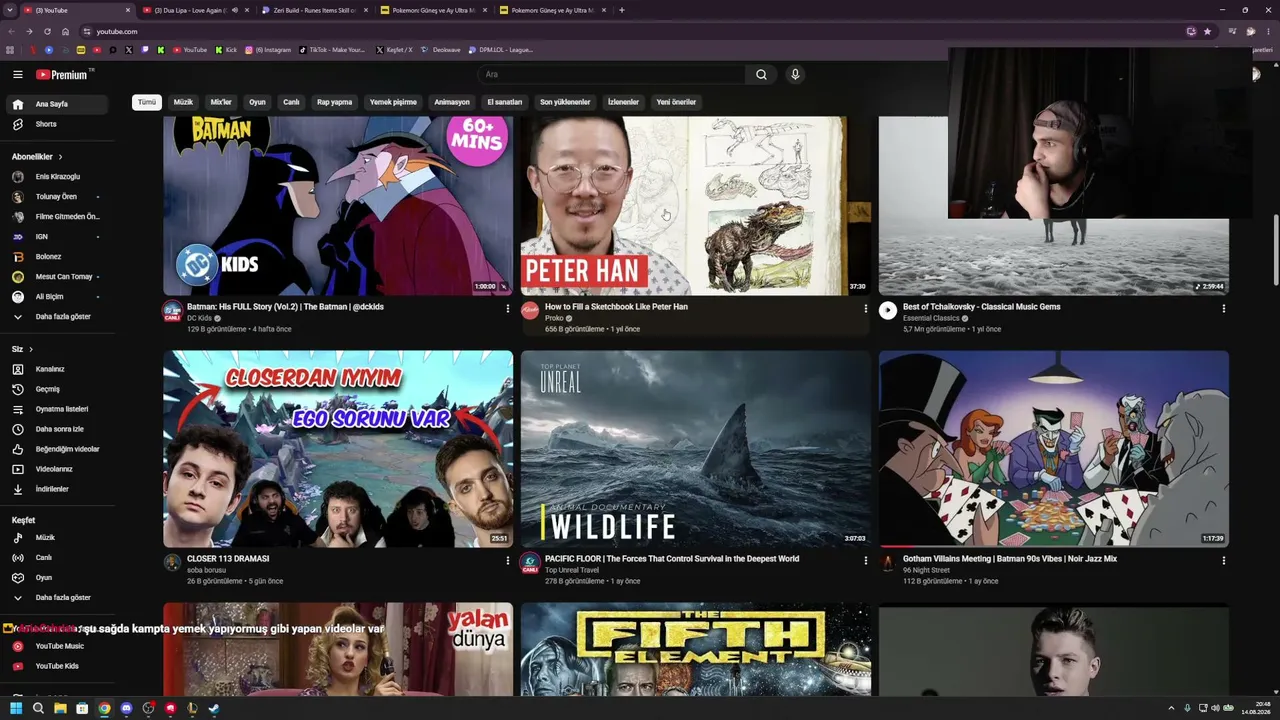The width and height of the screenshot is (1280, 720).
Task: Go to browser home page button
Action: click(x=65, y=31)
